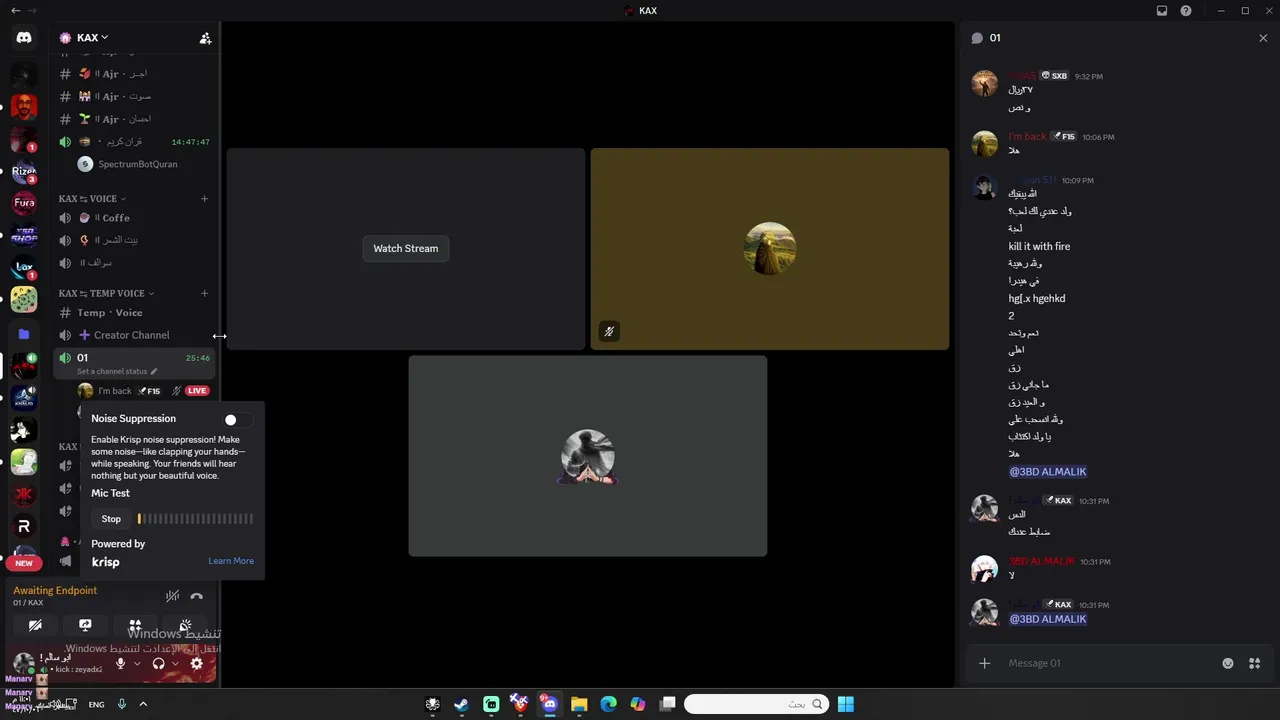The width and height of the screenshot is (1280, 720).
Task: Open the Rizer server icon
Action: (24, 171)
